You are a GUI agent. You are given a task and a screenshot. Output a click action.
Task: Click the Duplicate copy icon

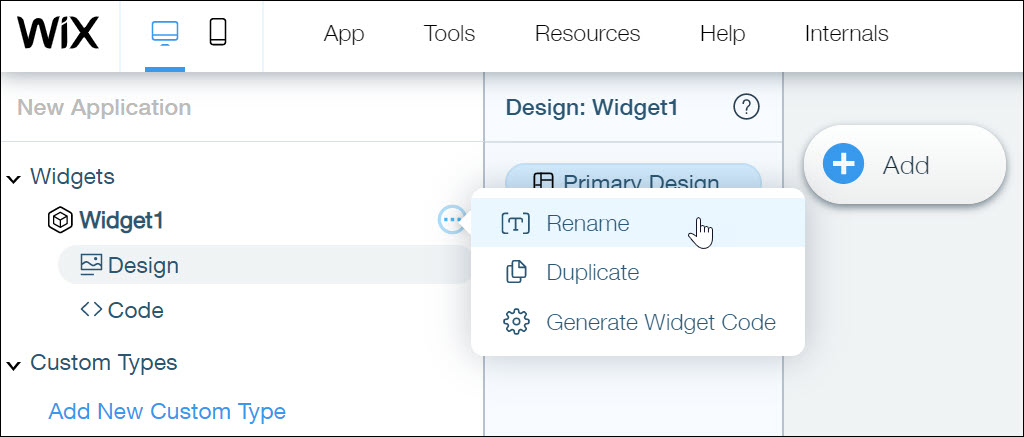click(x=515, y=272)
